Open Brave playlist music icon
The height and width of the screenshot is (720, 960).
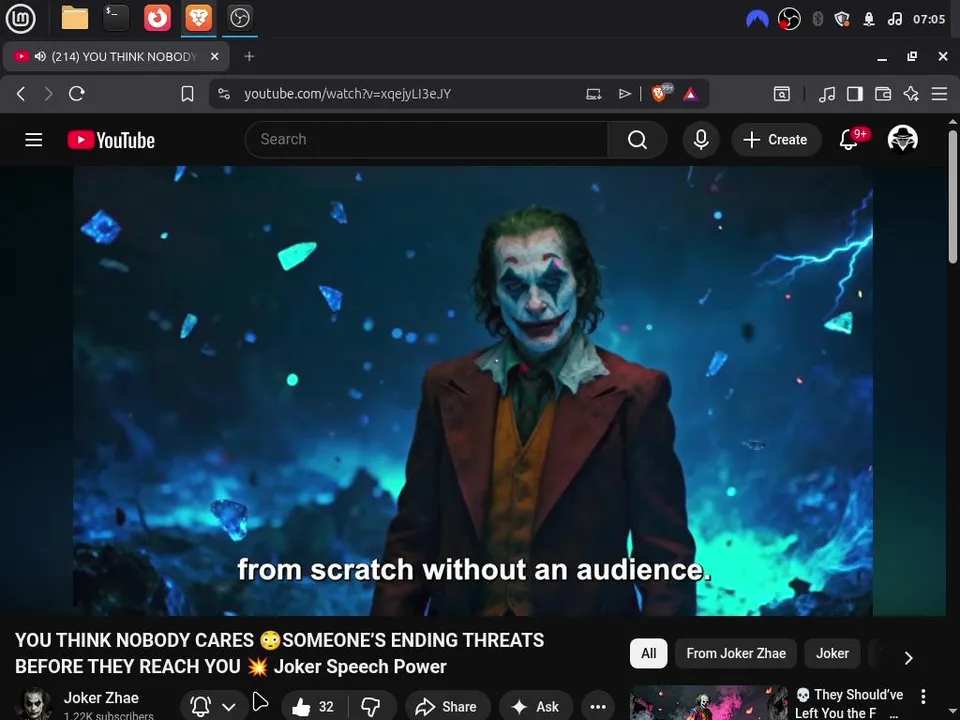pos(827,94)
